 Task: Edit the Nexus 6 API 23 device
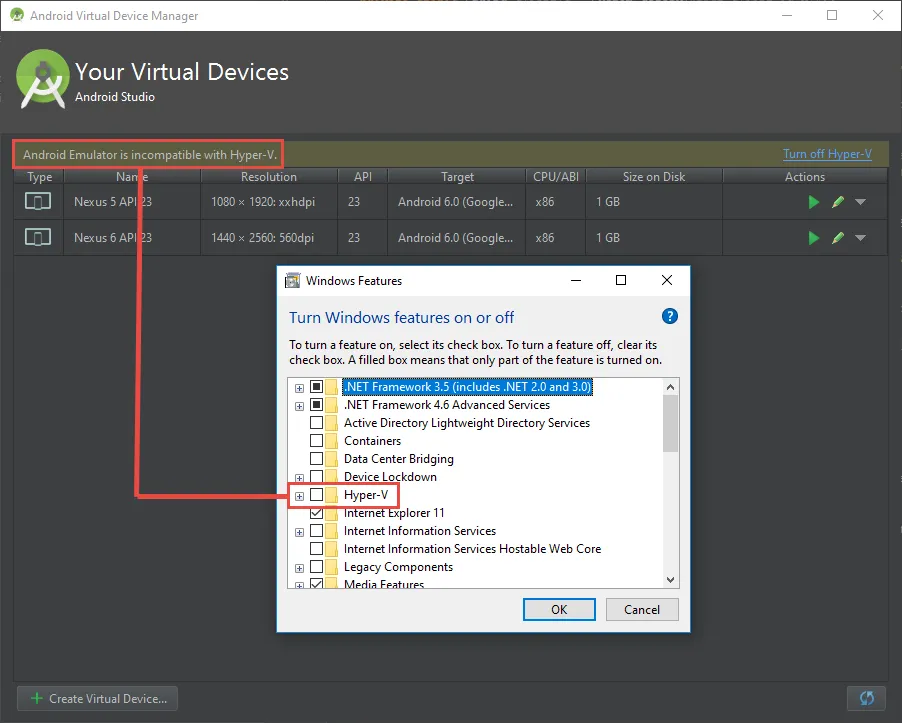coord(838,238)
